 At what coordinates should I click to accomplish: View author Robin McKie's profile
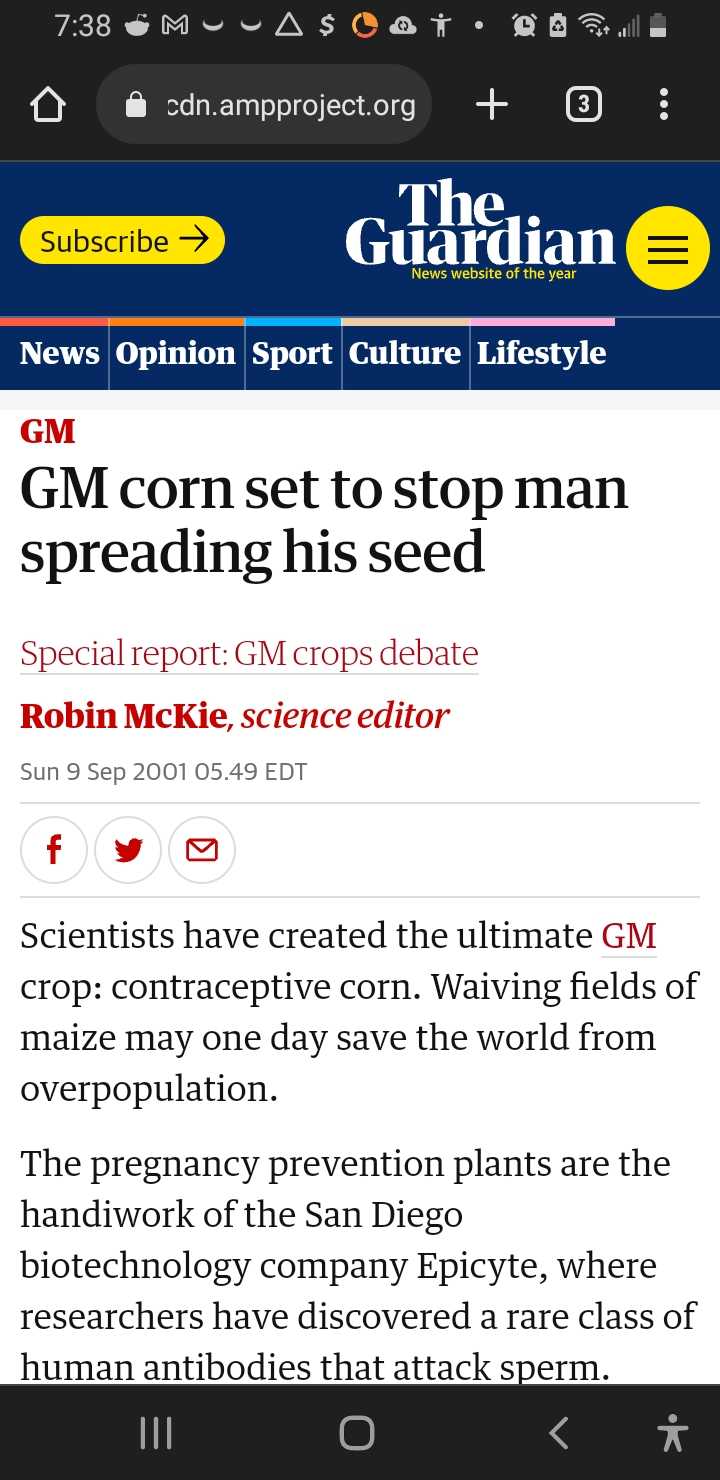[x=123, y=716]
